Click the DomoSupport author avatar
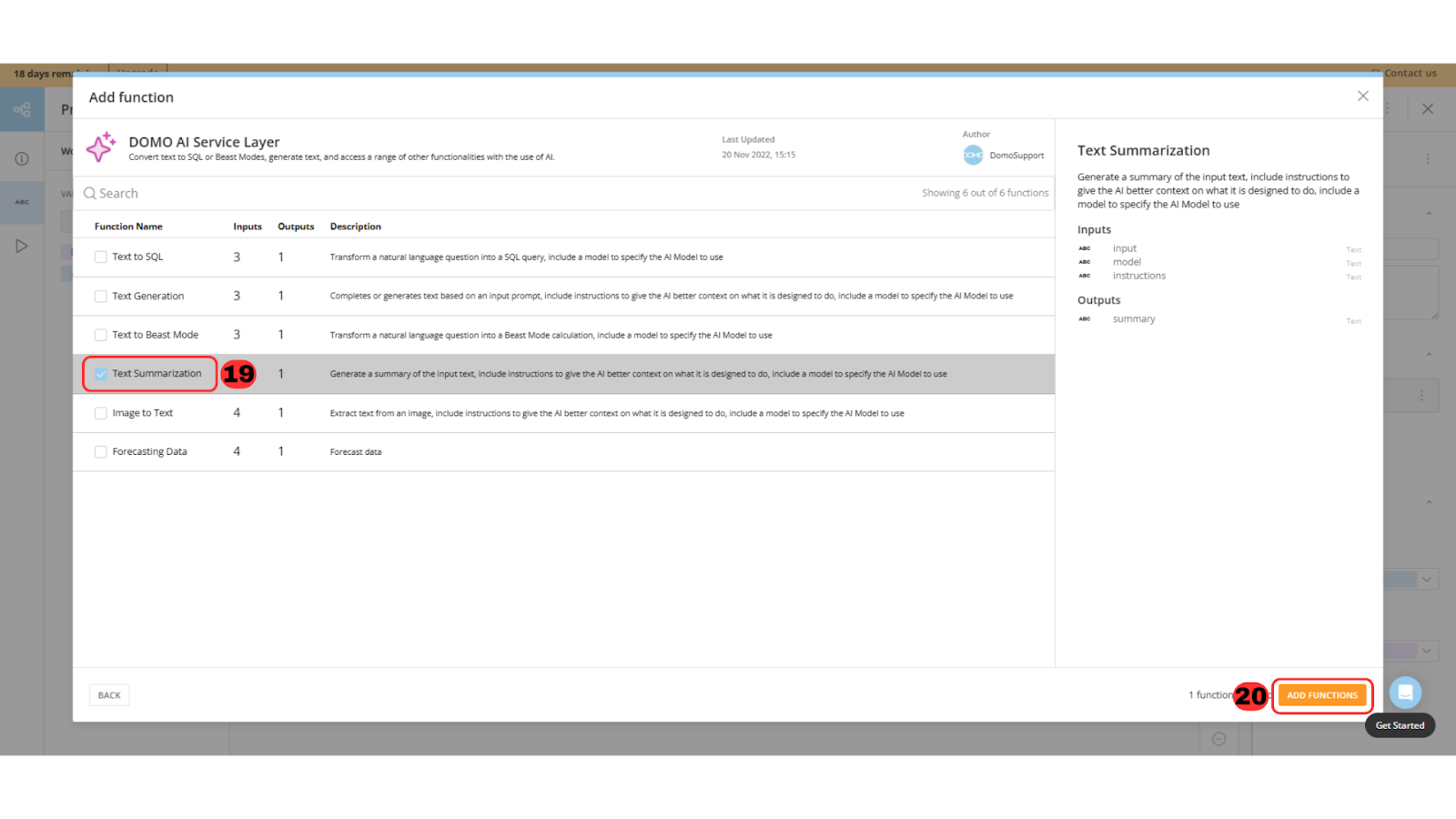The width and height of the screenshot is (1456, 819). (x=973, y=156)
